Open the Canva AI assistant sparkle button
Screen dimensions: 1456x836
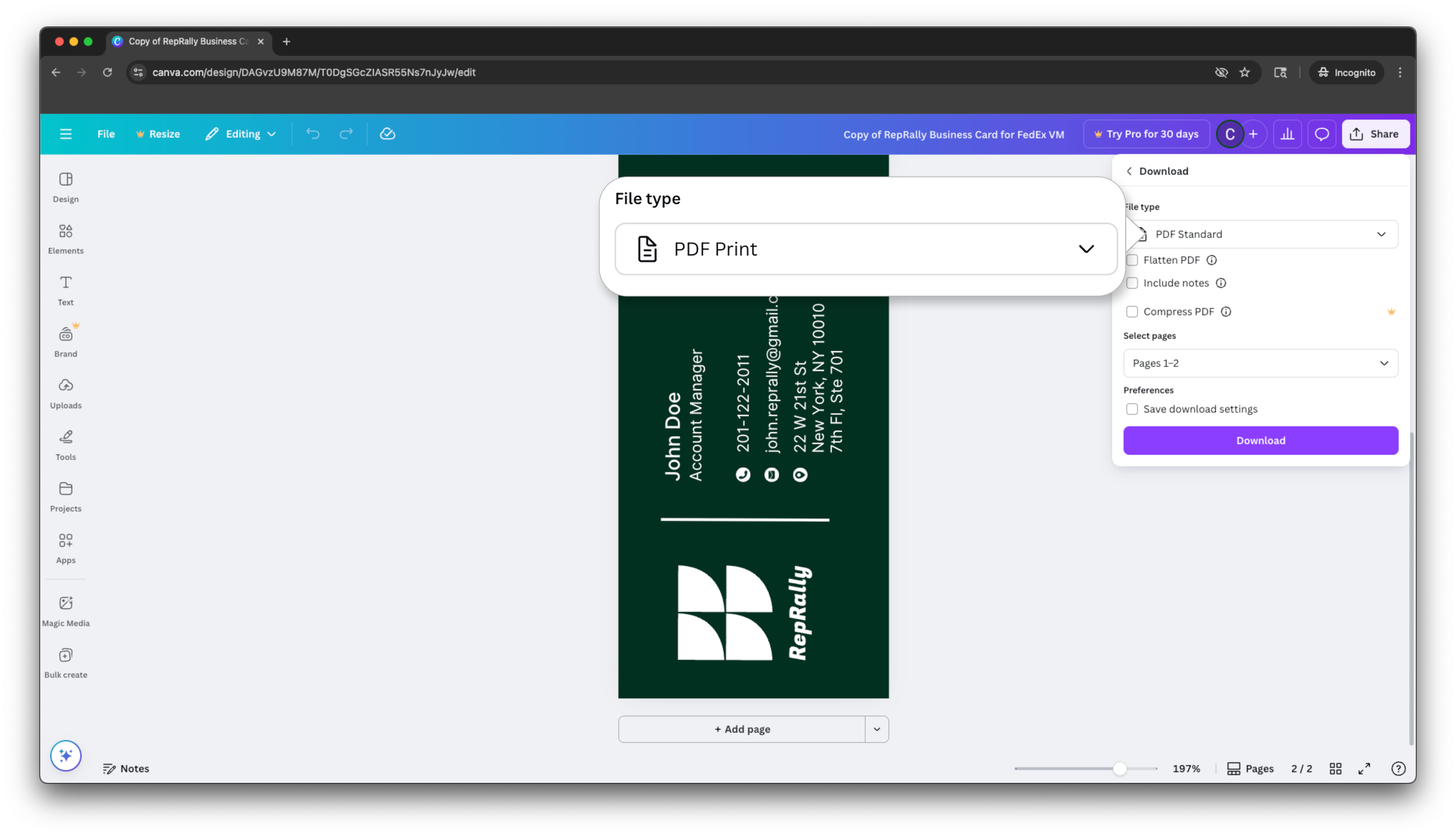click(x=65, y=756)
